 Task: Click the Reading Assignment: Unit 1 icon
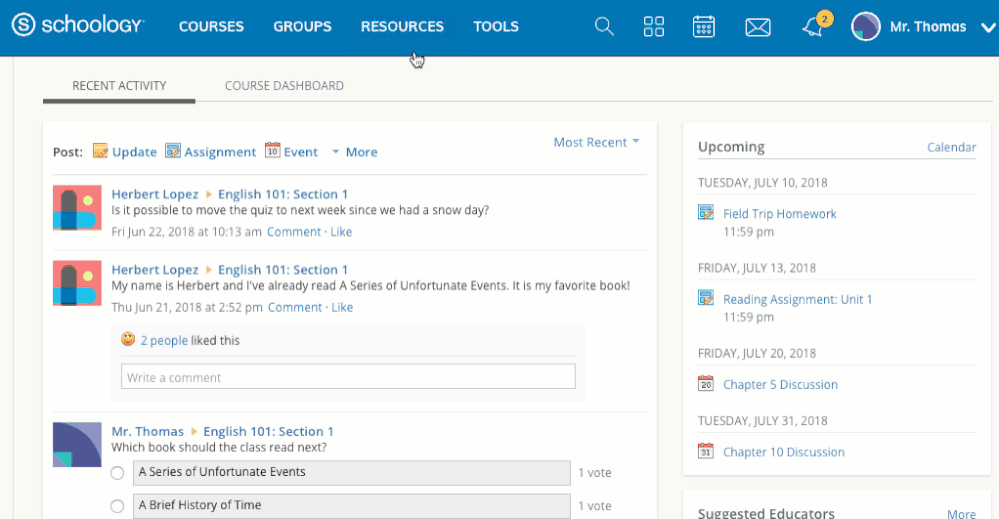click(x=705, y=298)
